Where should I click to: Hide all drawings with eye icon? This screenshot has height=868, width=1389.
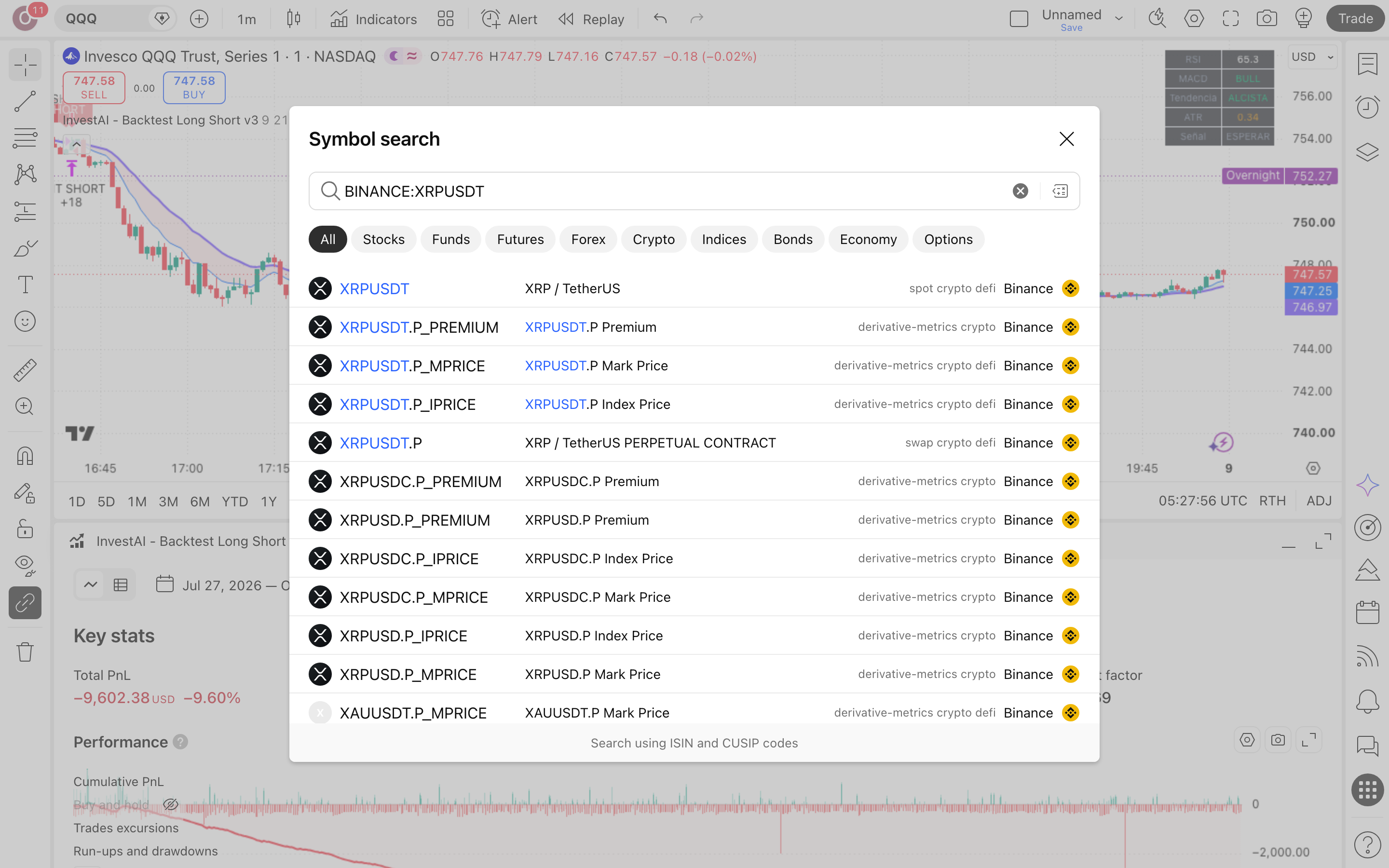[x=25, y=566]
